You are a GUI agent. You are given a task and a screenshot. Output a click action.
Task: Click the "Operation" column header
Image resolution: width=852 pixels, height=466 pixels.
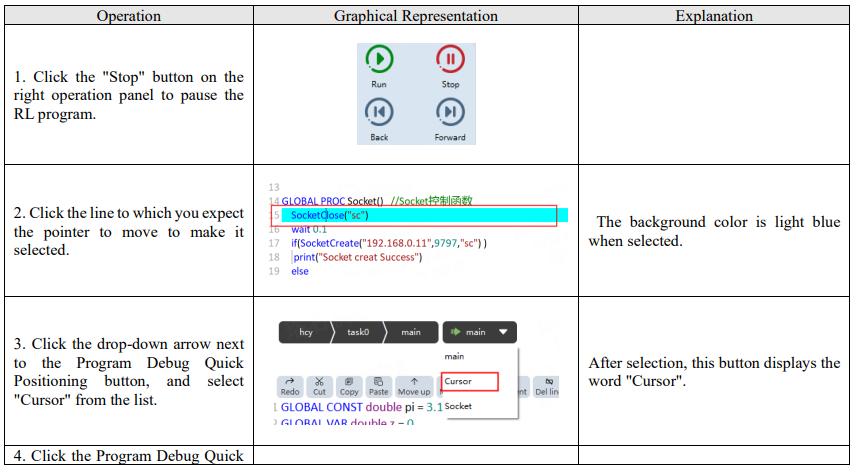pos(129,16)
